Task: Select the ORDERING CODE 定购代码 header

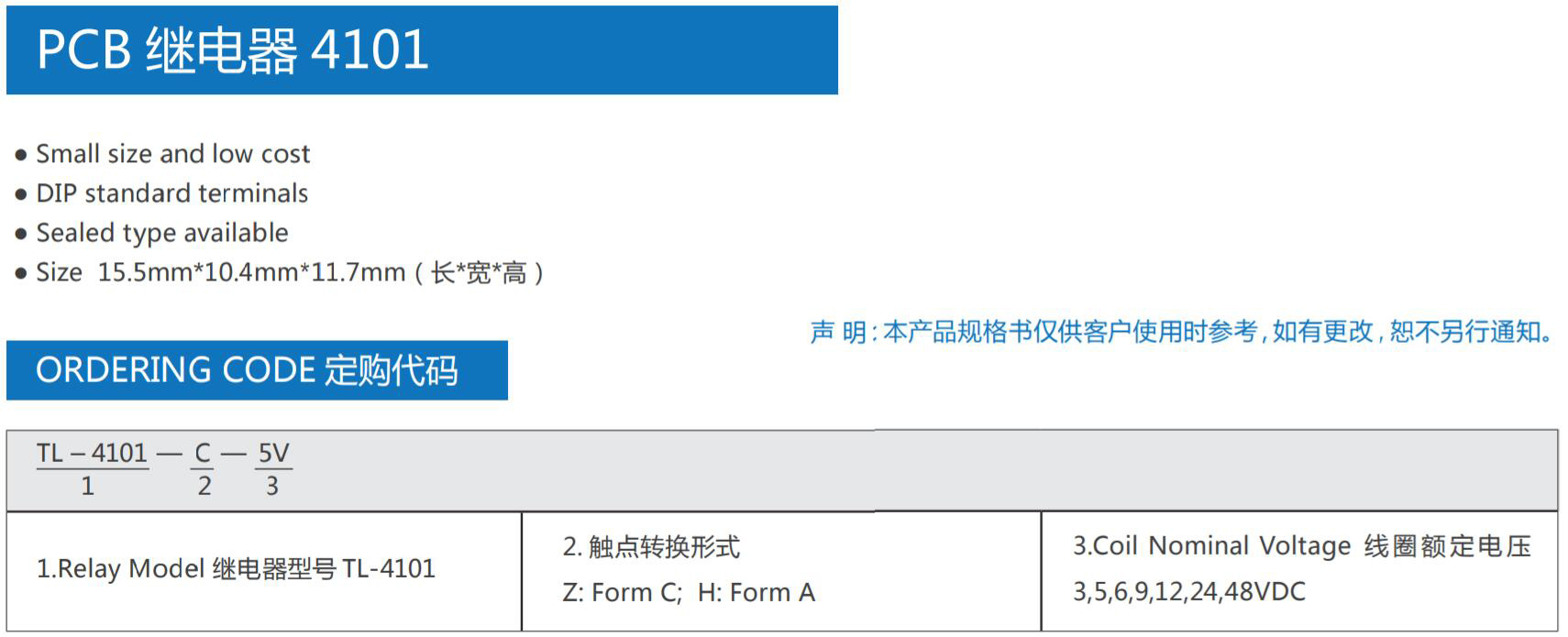Action: pos(257,370)
